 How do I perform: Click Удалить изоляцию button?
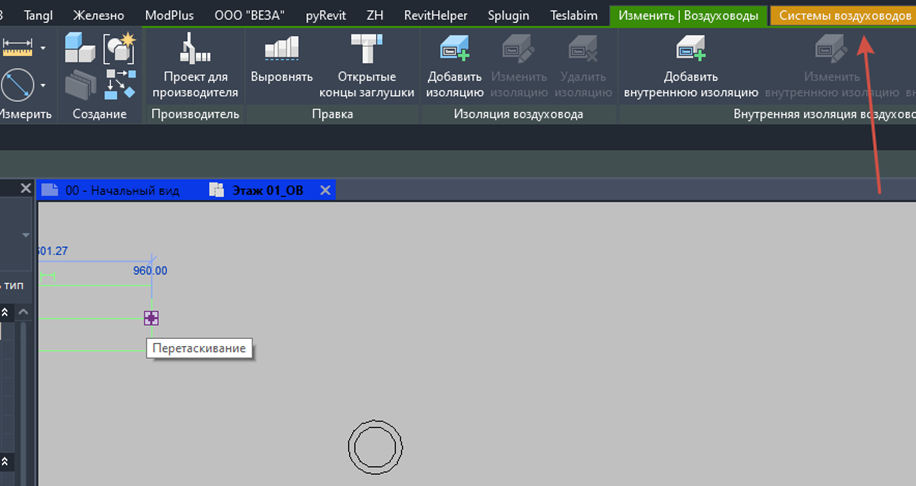[x=583, y=66]
